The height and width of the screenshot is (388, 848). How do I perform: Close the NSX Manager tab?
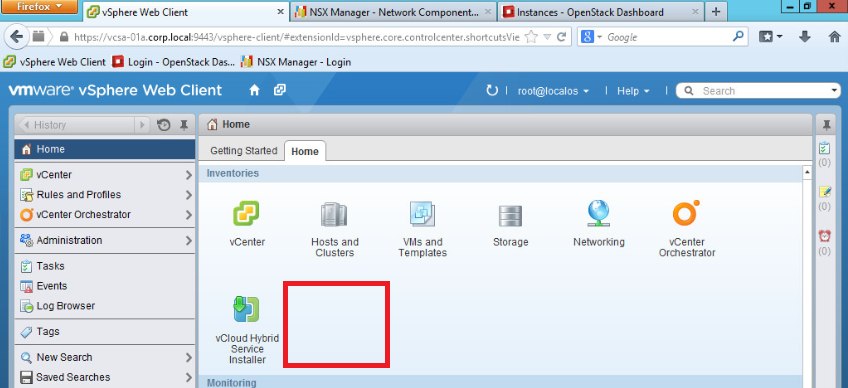(488, 11)
